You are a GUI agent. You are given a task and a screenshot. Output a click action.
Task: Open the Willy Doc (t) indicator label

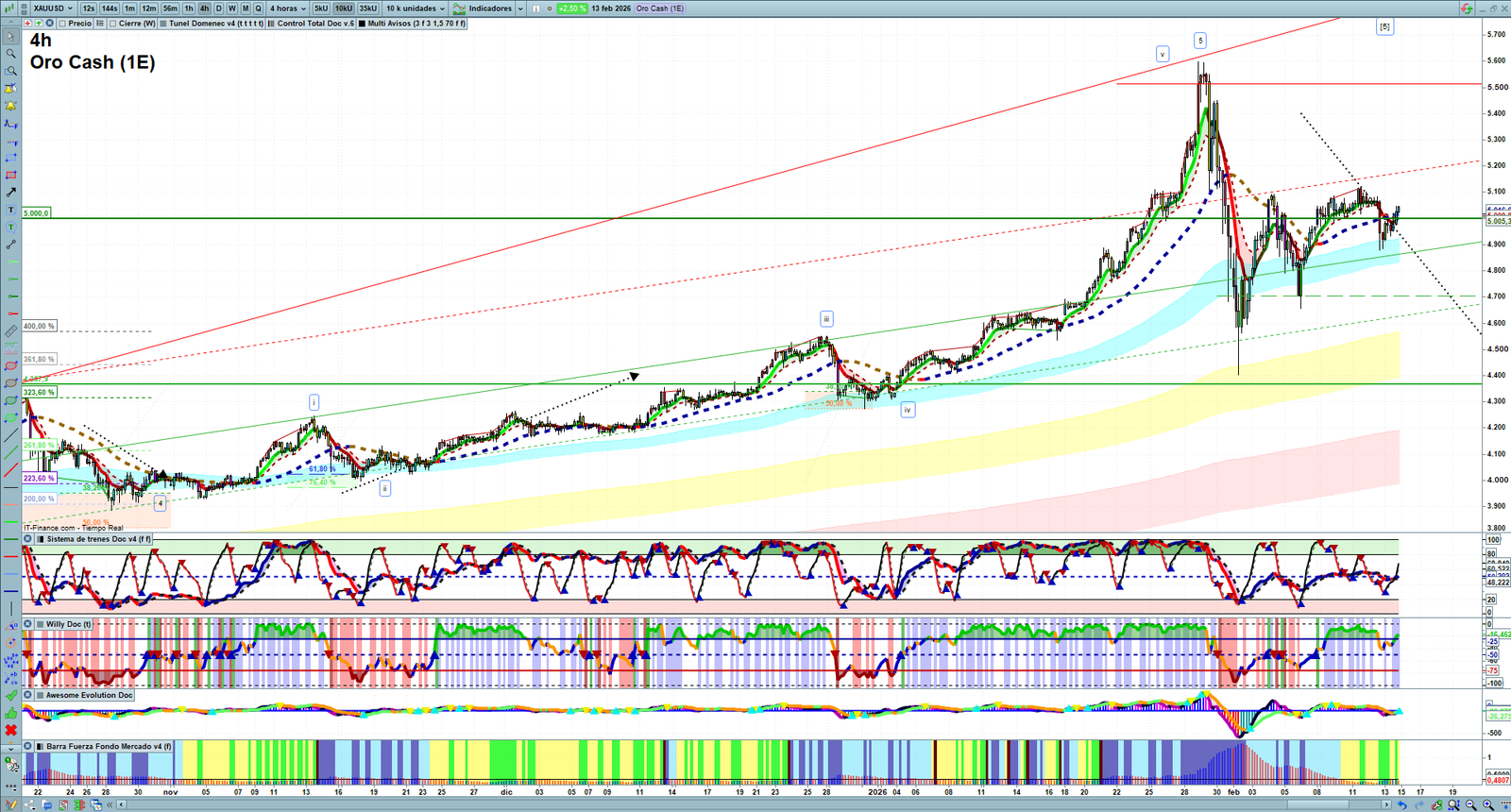[69, 624]
